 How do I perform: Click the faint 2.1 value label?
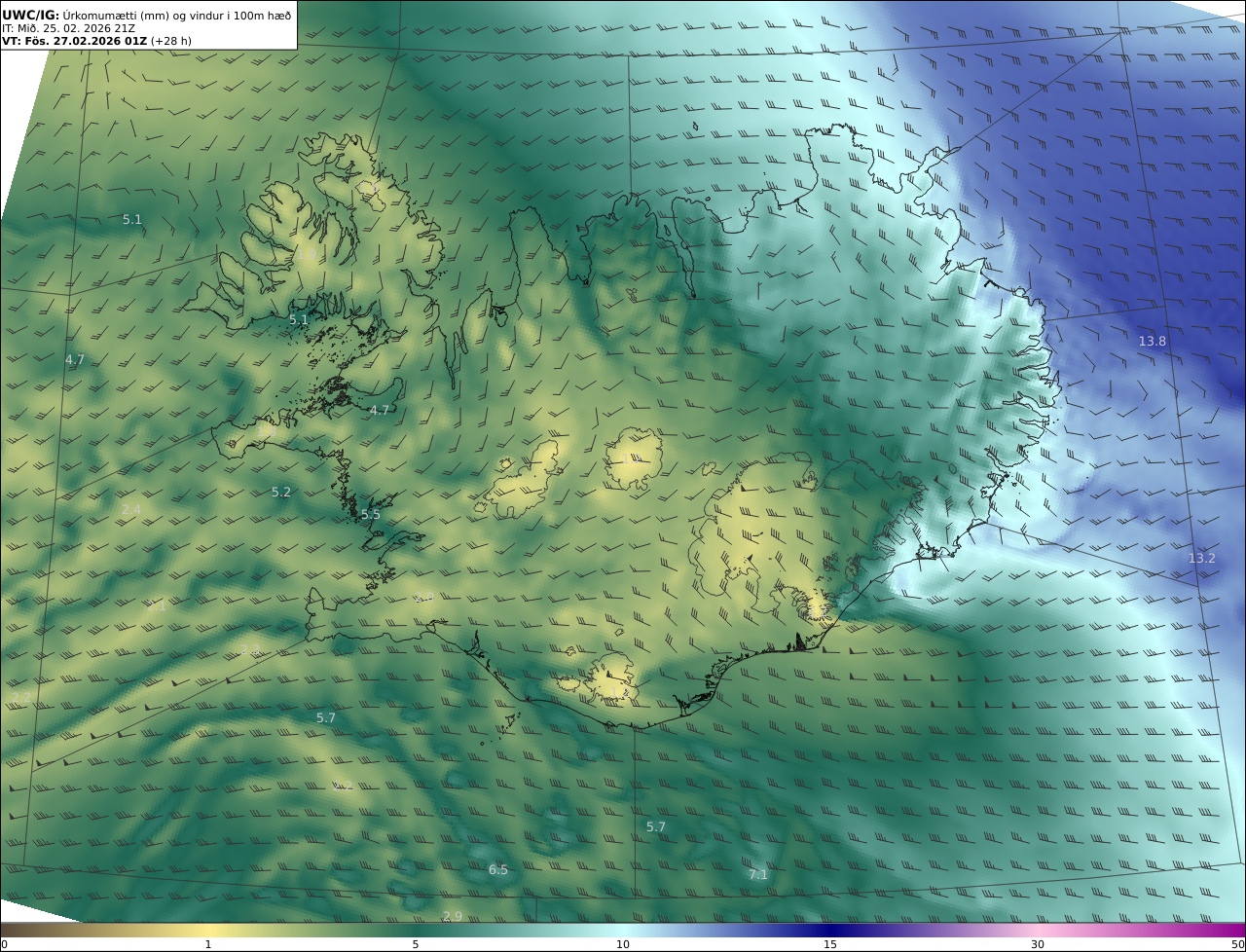[x=157, y=606]
